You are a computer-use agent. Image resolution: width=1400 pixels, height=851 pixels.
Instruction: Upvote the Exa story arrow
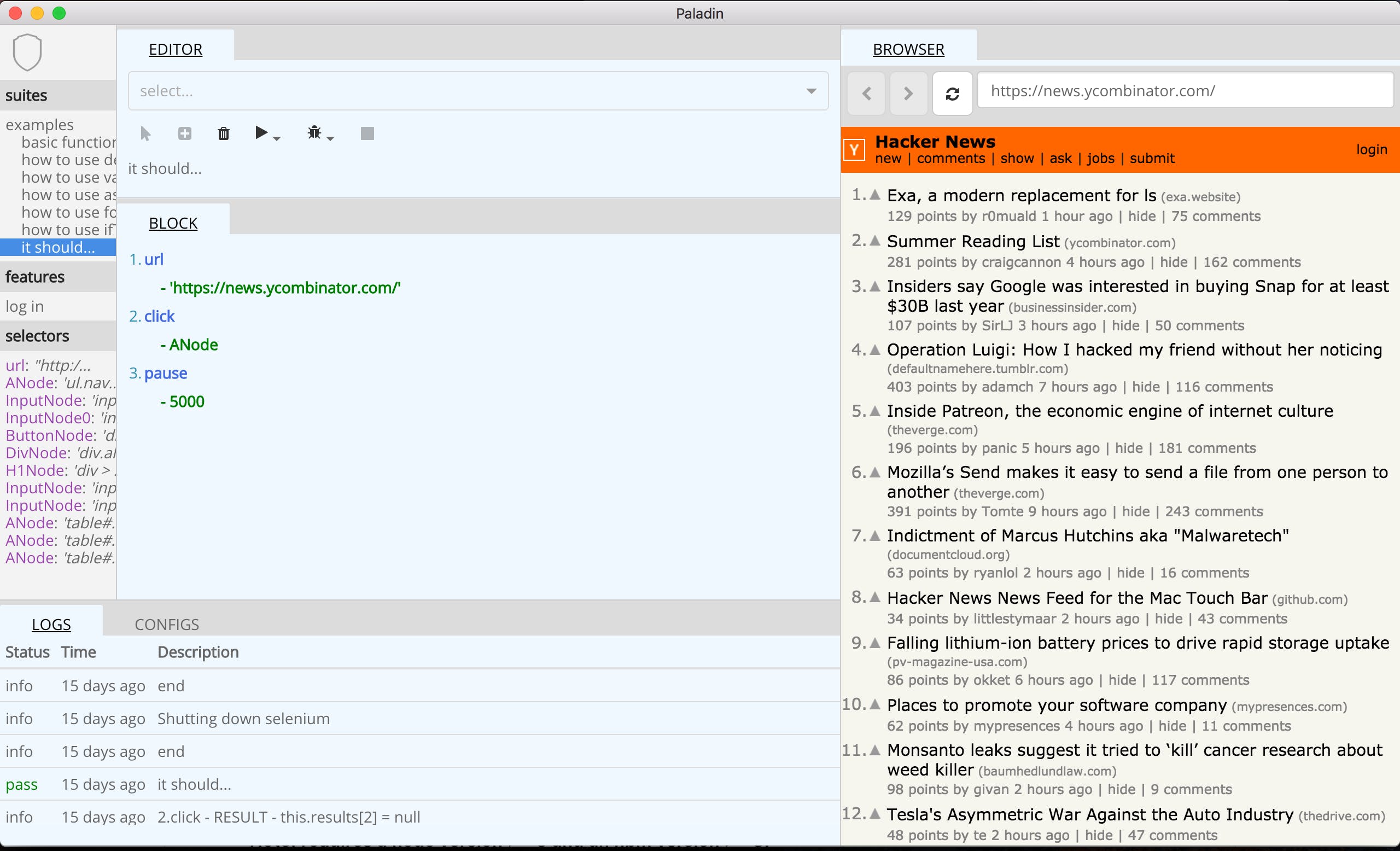coord(875,195)
